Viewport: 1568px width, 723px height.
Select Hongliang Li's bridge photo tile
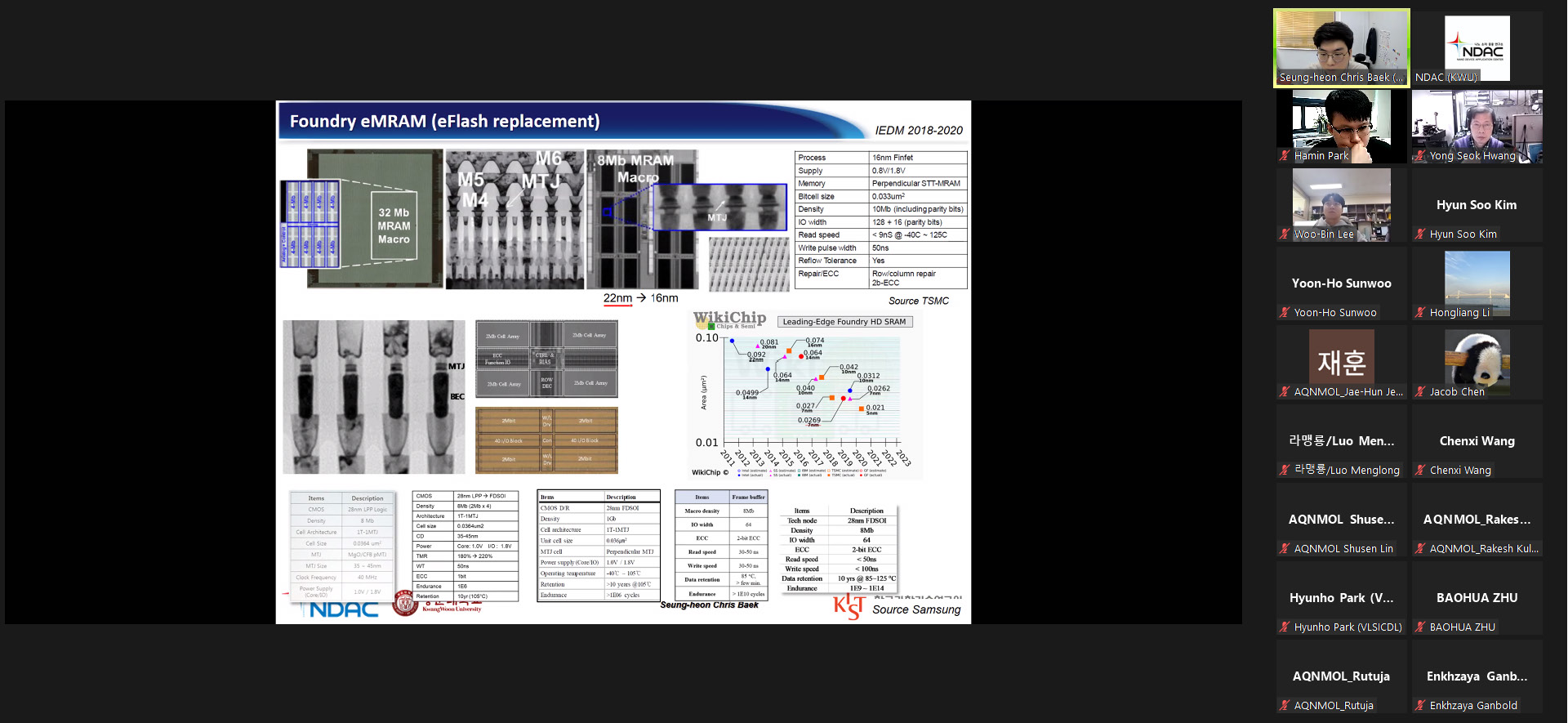pos(1477,283)
